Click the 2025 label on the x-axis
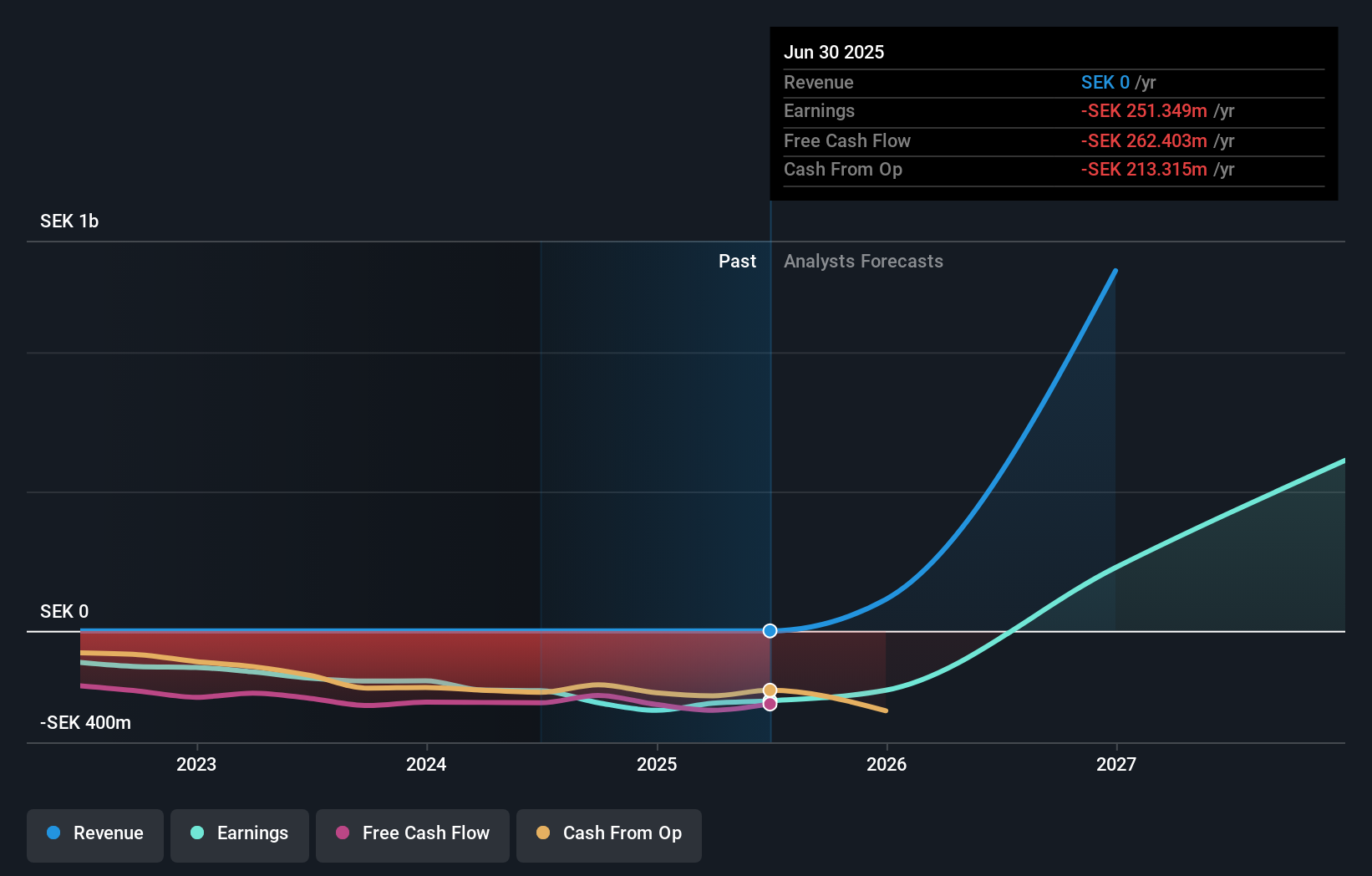The width and height of the screenshot is (1372, 876). 657,763
